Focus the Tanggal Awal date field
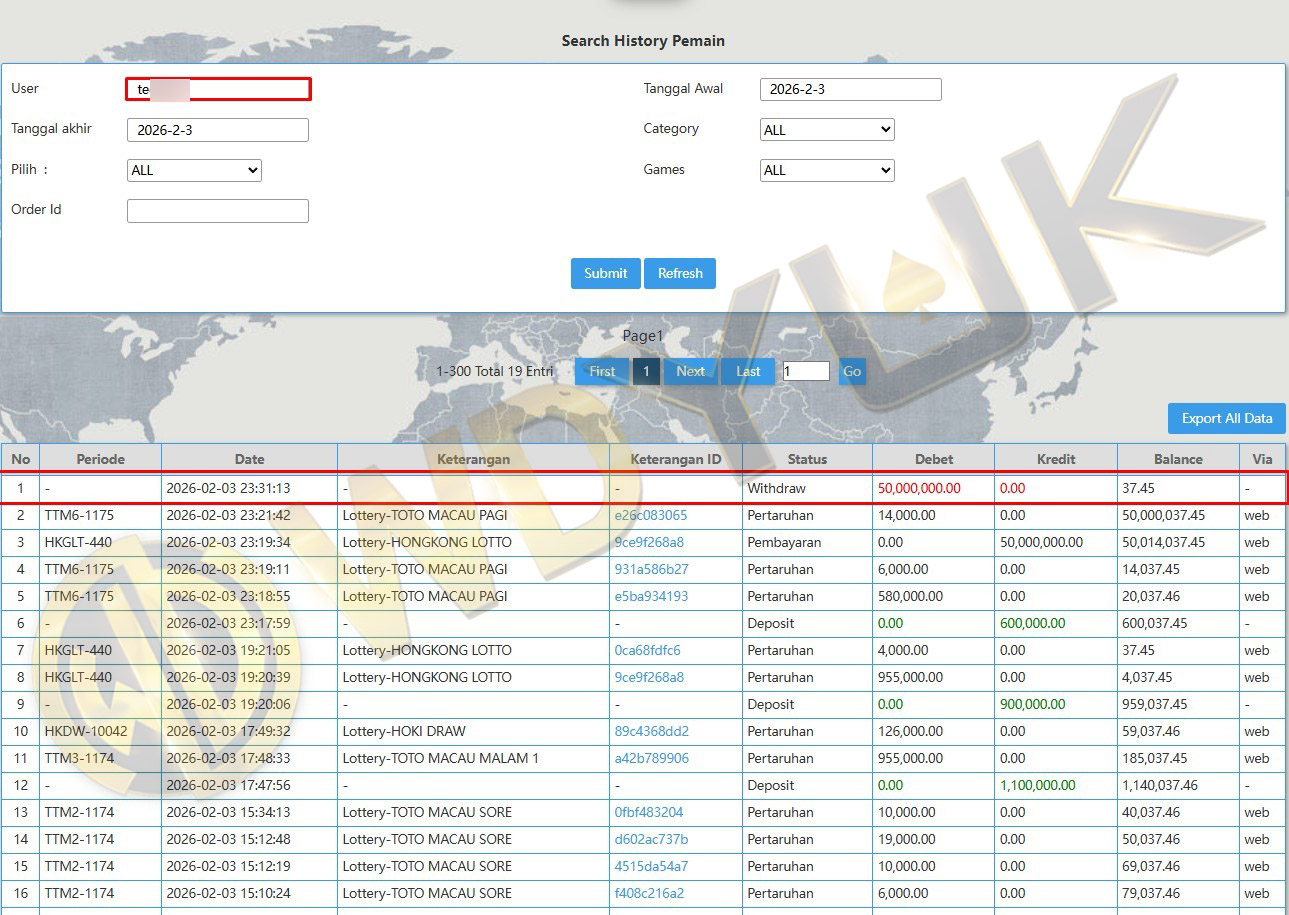The width and height of the screenshot is (1289, 915). click(850, 89)
